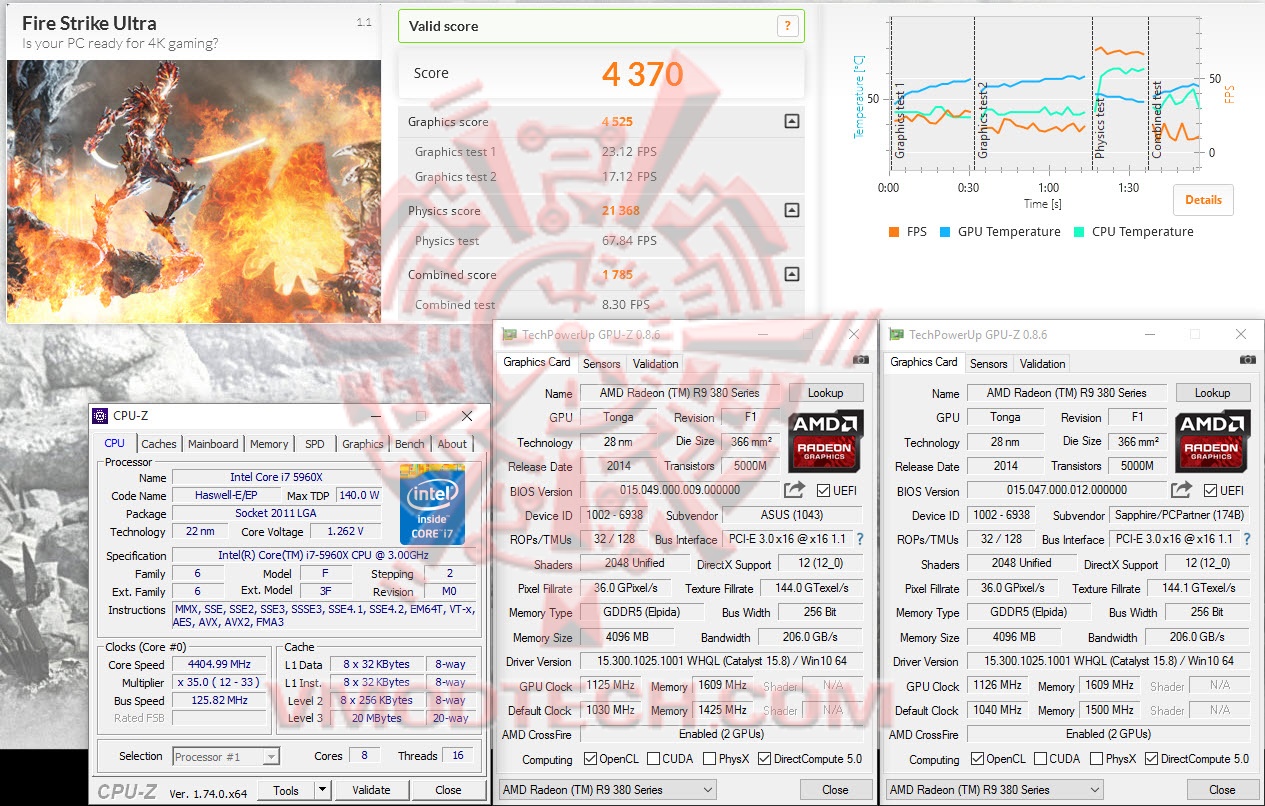Click the FPS orange legend swatch
The height and width of the screenshot is (806, 1265).
(x=893, y=232)
